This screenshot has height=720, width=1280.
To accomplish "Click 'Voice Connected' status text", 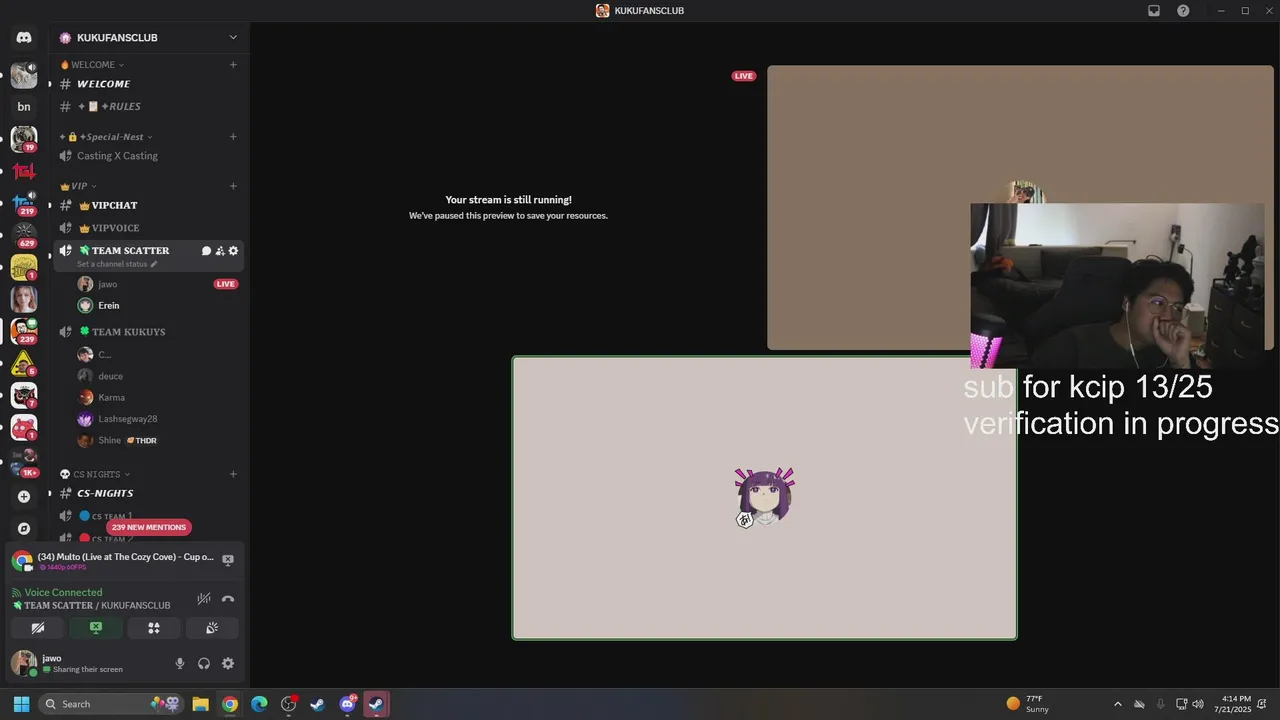I will (63, 592).
